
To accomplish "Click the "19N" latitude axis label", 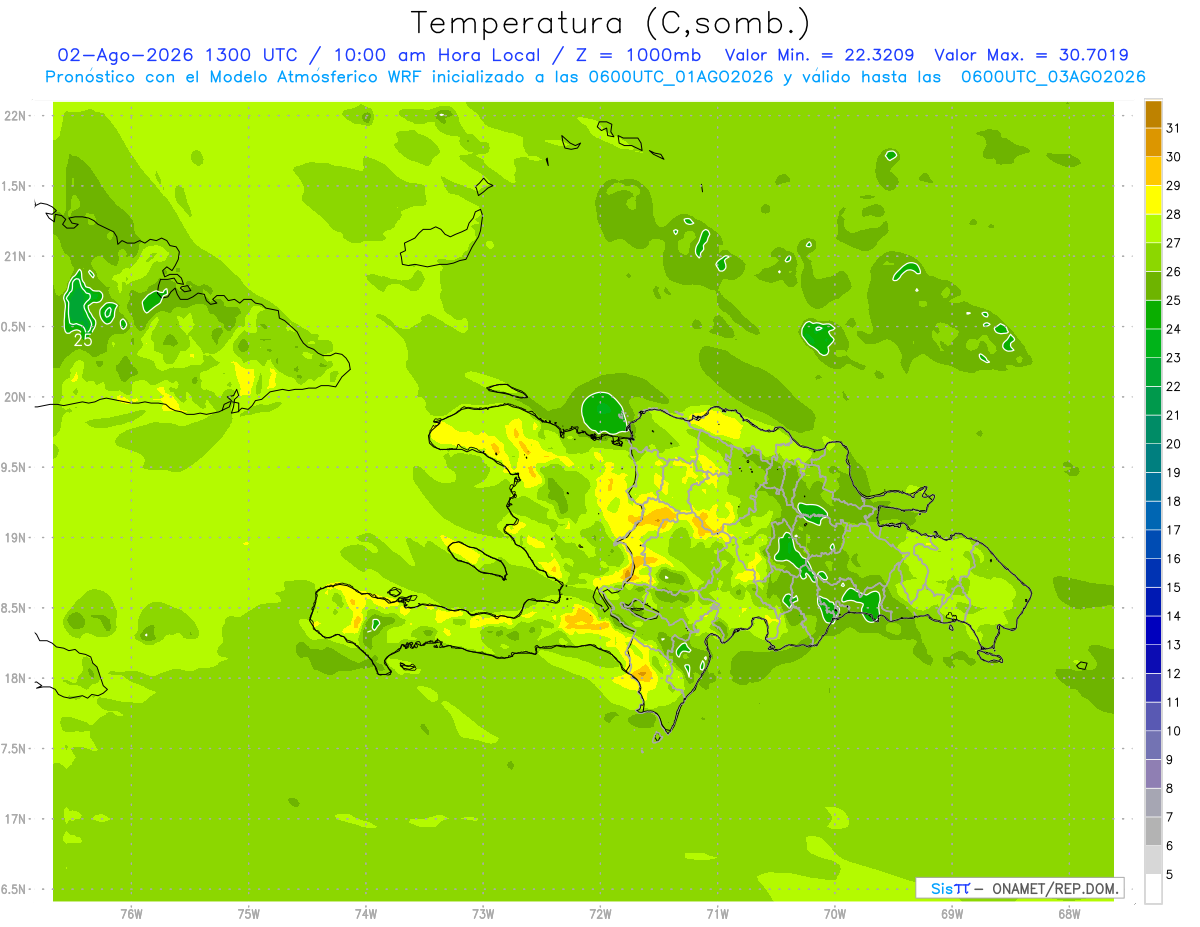I will point(16,537).
